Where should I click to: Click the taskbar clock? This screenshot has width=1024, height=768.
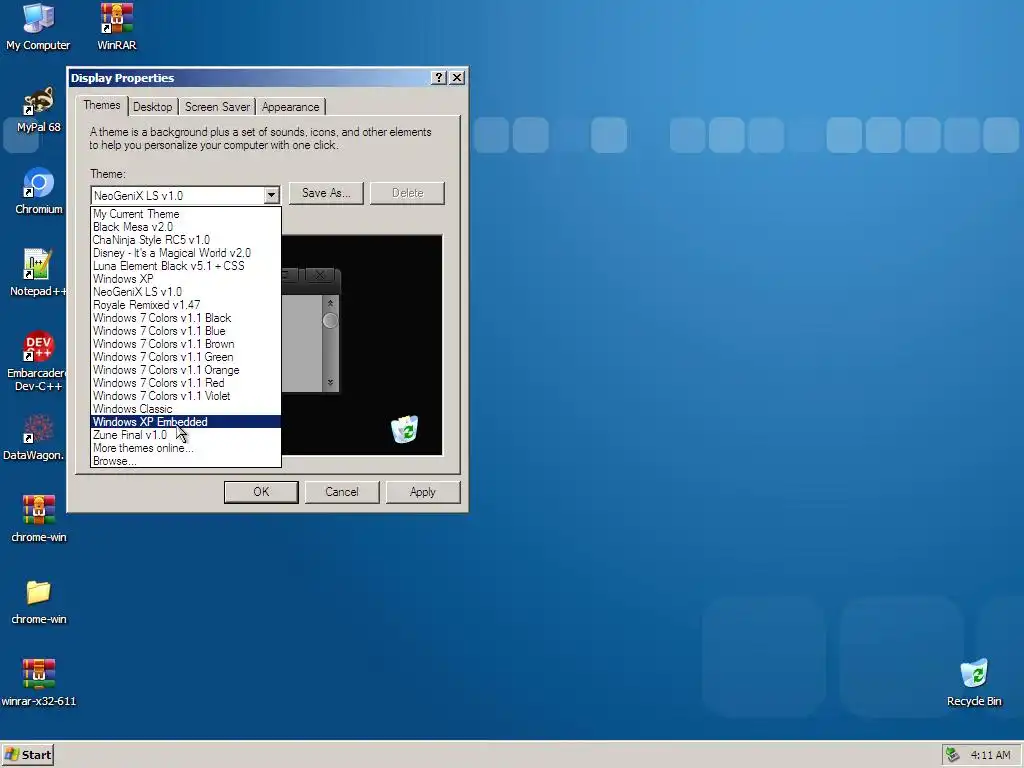point(990,755)
